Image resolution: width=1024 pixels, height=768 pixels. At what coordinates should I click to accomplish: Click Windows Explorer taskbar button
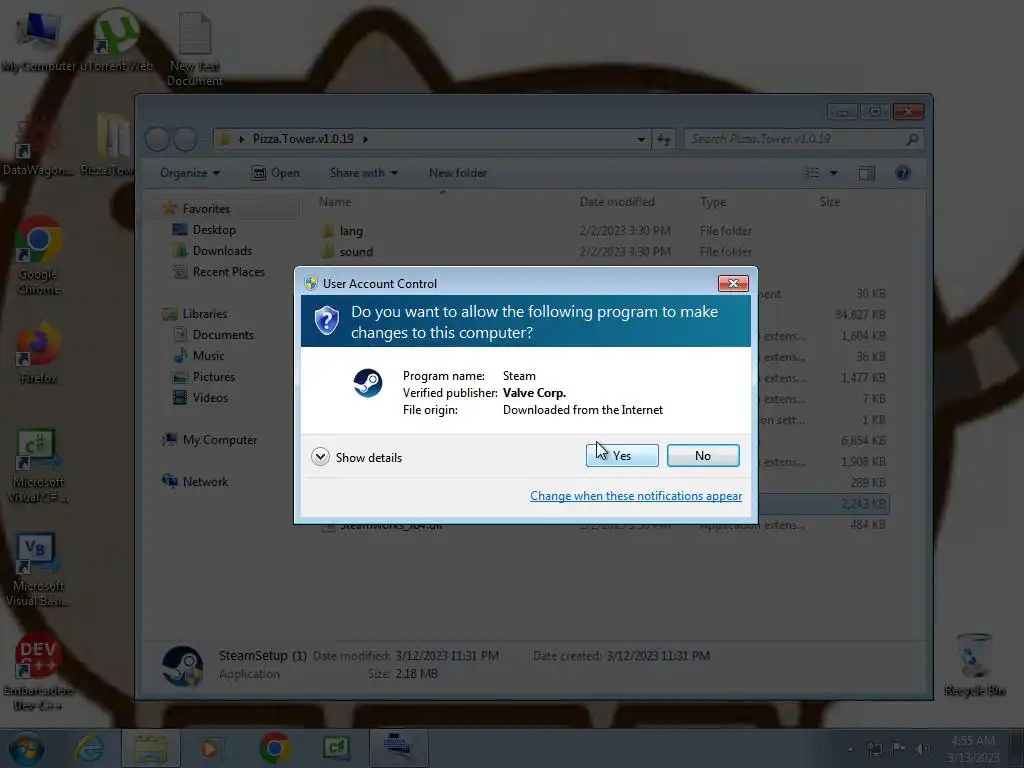(151, 748)
